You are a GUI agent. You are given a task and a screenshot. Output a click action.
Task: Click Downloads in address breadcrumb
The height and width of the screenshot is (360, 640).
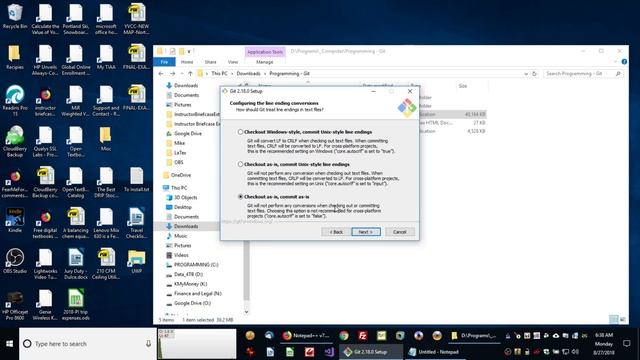coord(248,73)
